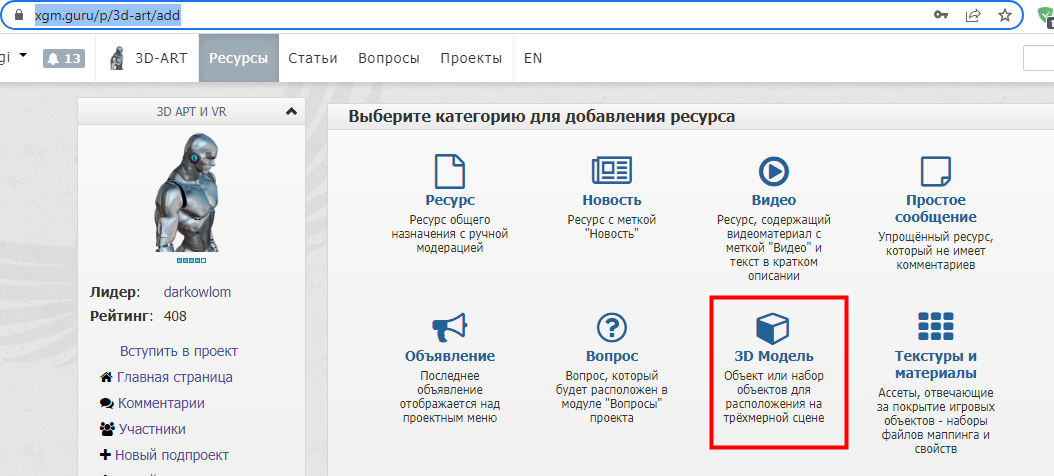Click the speech bubble icon beside Комментарии
Screen dimensions: 1054x476
[106, 403]
